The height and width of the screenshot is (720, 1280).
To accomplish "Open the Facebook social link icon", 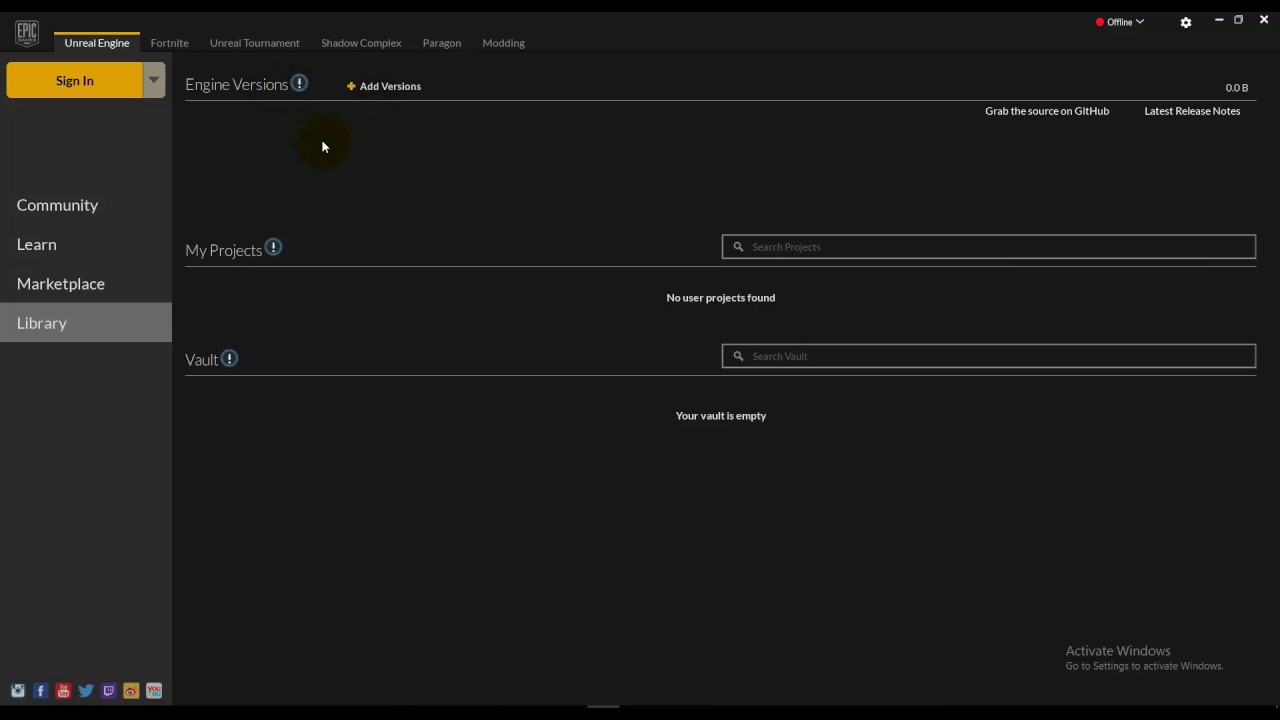I will [41, 691].
